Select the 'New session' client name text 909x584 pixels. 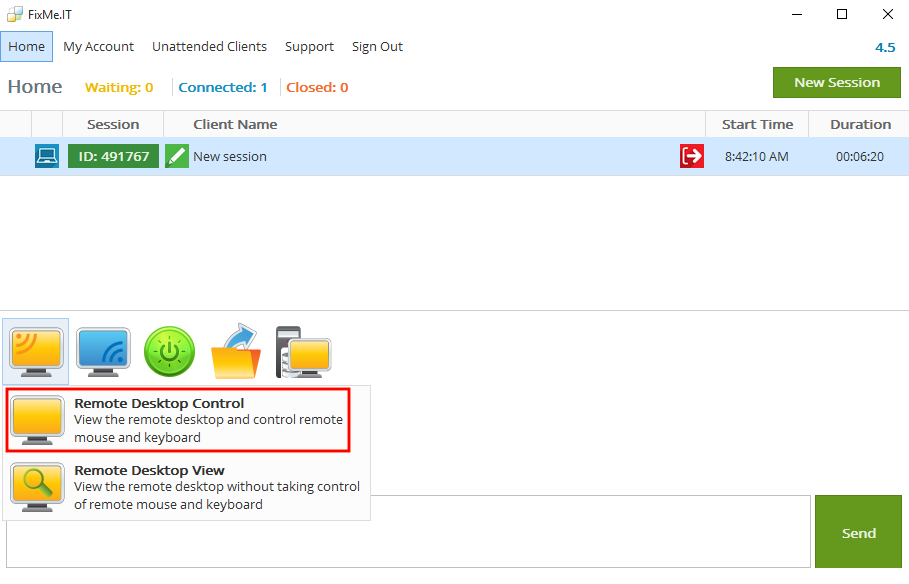point(230,157)
